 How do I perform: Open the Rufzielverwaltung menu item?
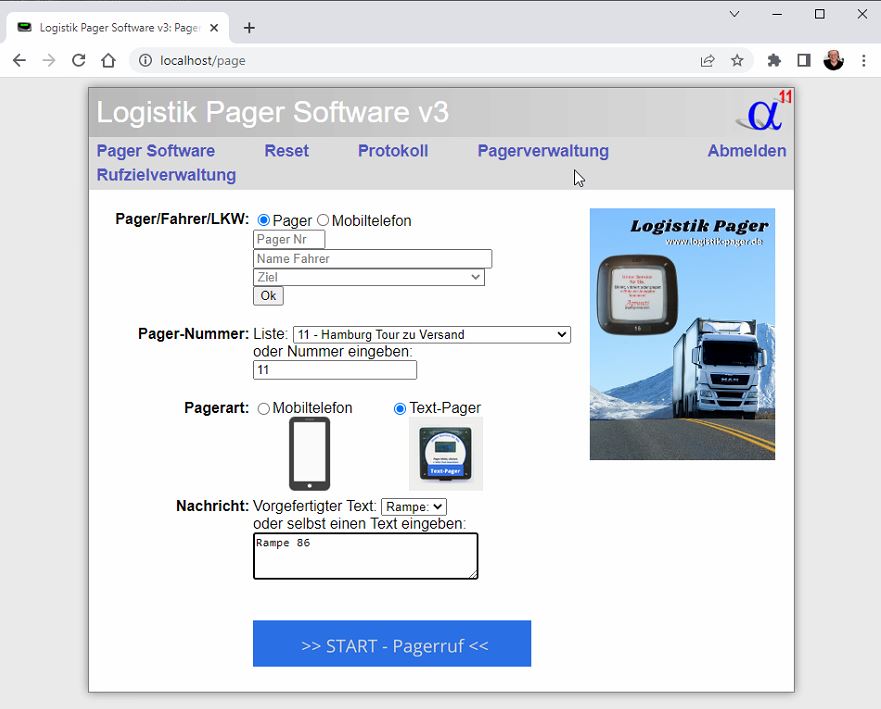[166, 174]
